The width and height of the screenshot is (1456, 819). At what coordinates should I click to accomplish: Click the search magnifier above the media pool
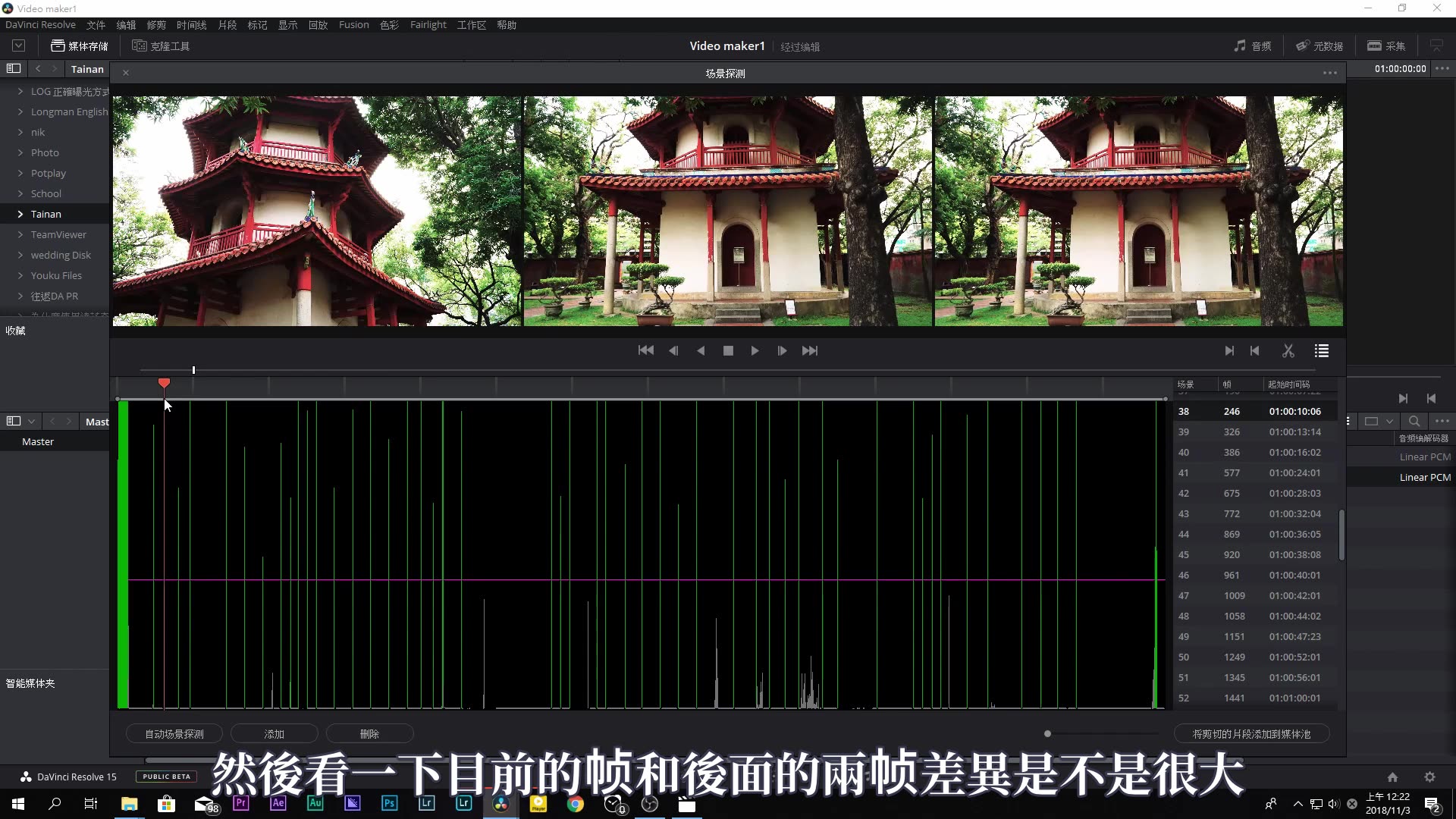[x=1414, y=421]
